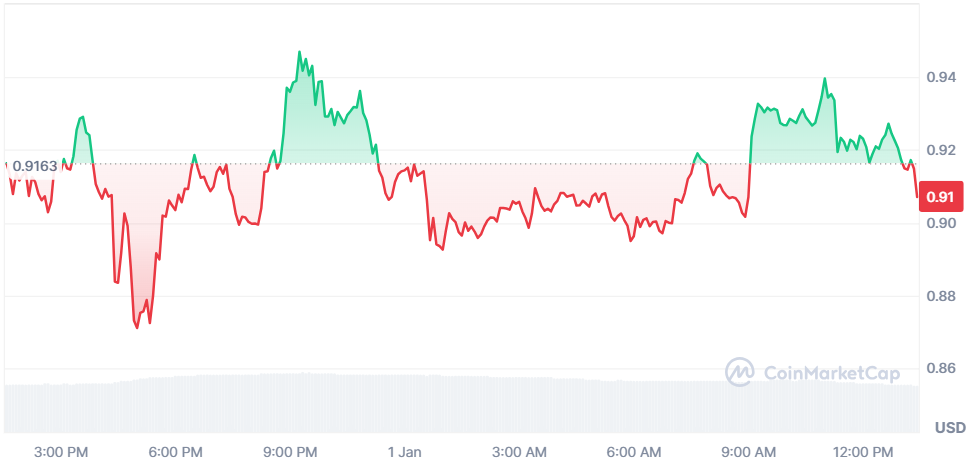The height and width of the screenshot is (463, 978).
Task: Select the 6:00 AM time axis label
Action: click(x=634, y=452)
